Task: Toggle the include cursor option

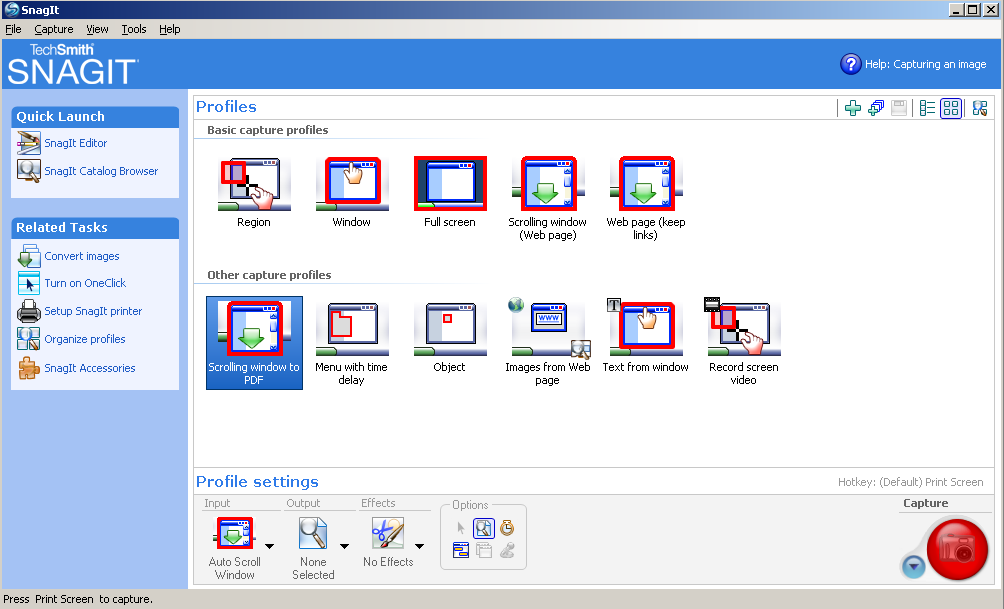Action: point(460,528)
